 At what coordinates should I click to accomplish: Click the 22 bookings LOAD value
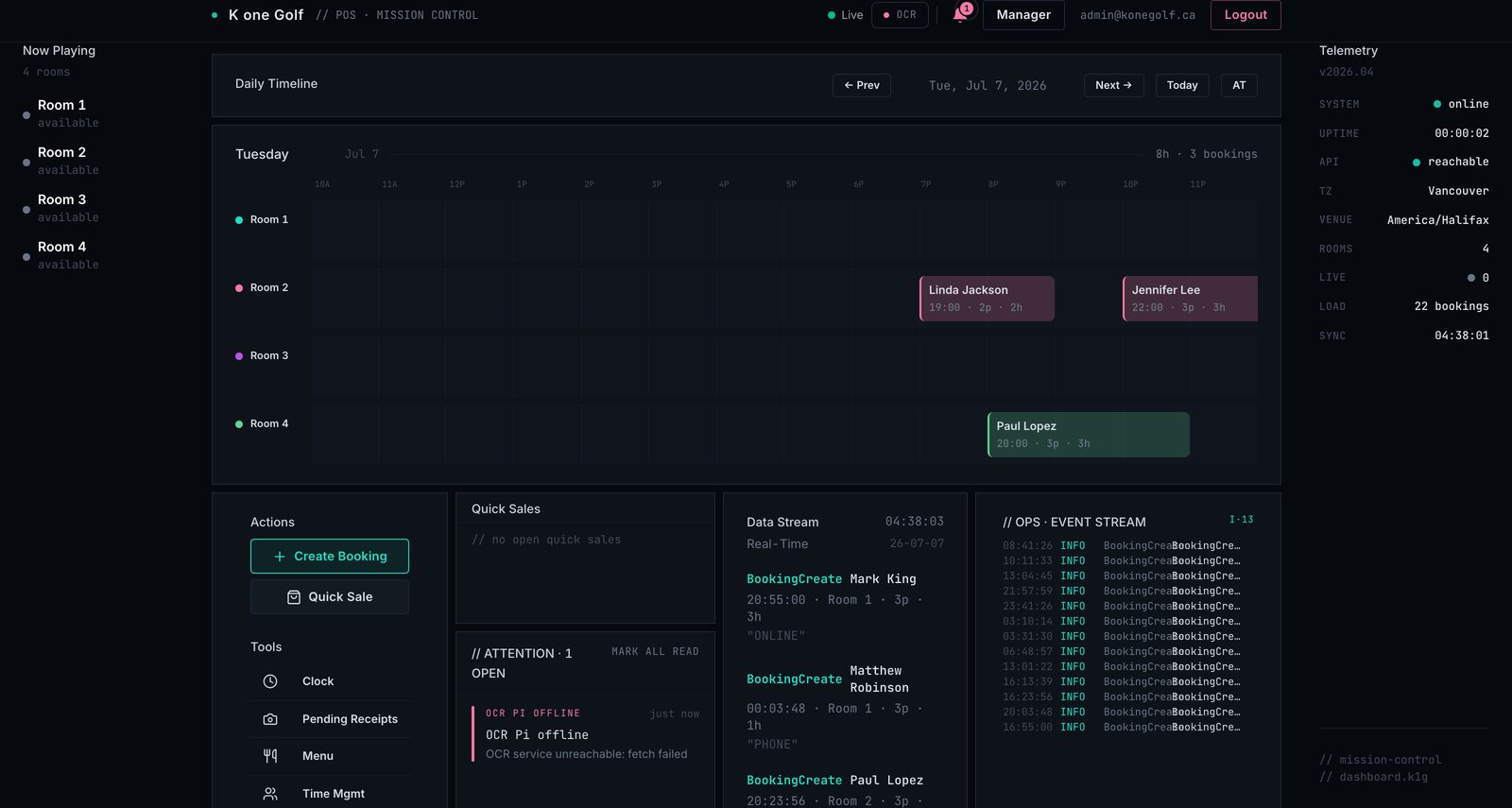tap(1452, 306)
